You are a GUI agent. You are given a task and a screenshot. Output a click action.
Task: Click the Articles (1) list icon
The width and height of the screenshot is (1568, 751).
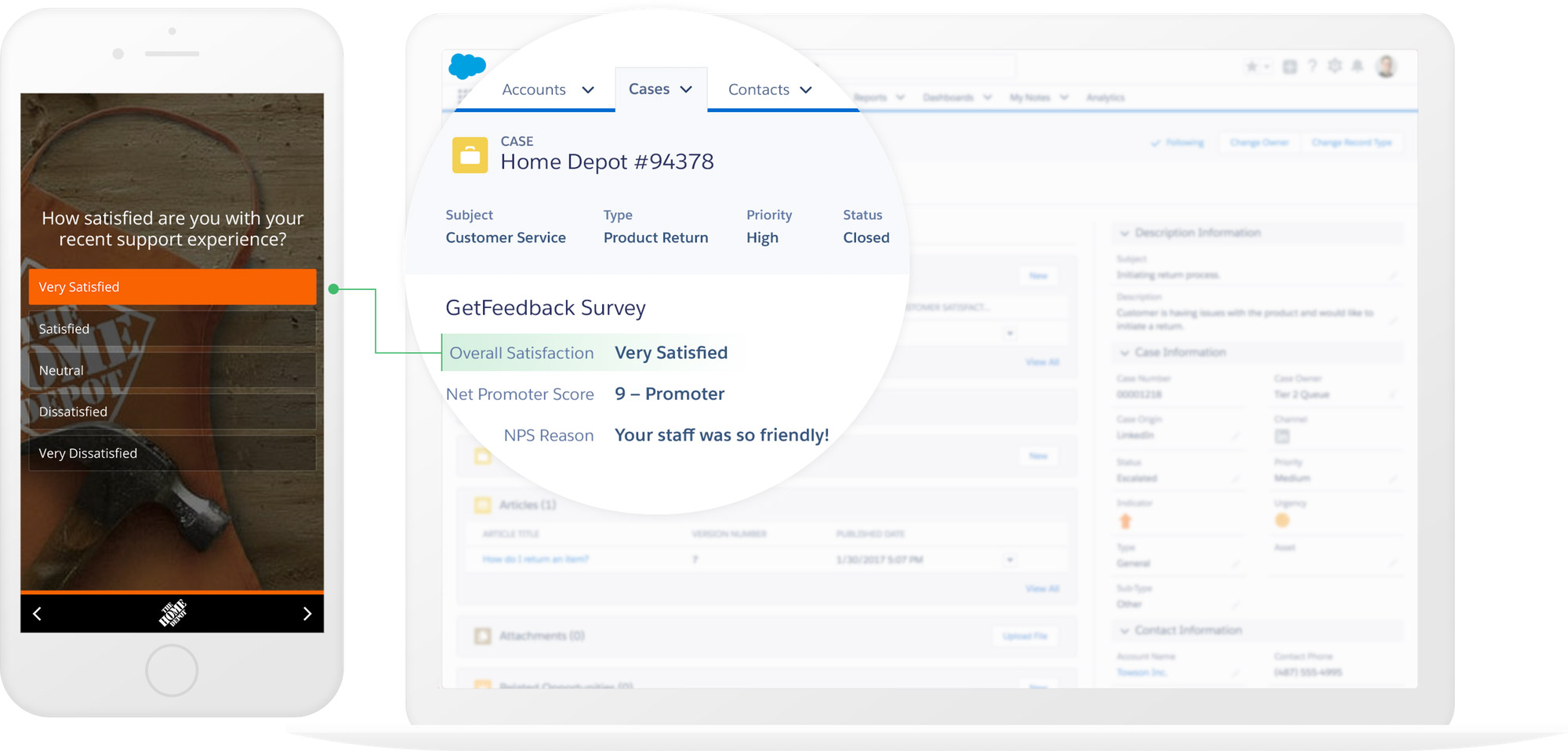pyautogui.click(x=483, y=505)
